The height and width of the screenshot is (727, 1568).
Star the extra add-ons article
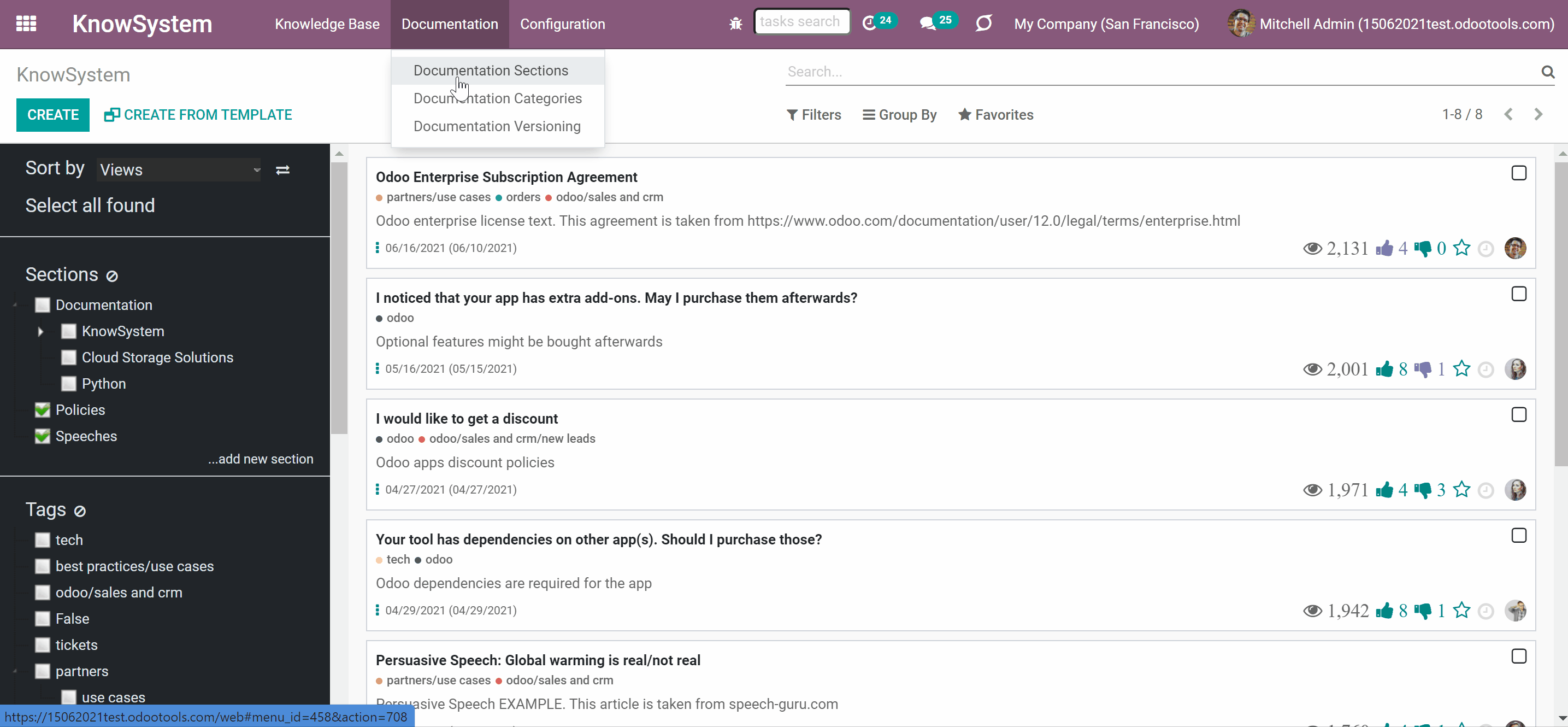[1461, 368]
